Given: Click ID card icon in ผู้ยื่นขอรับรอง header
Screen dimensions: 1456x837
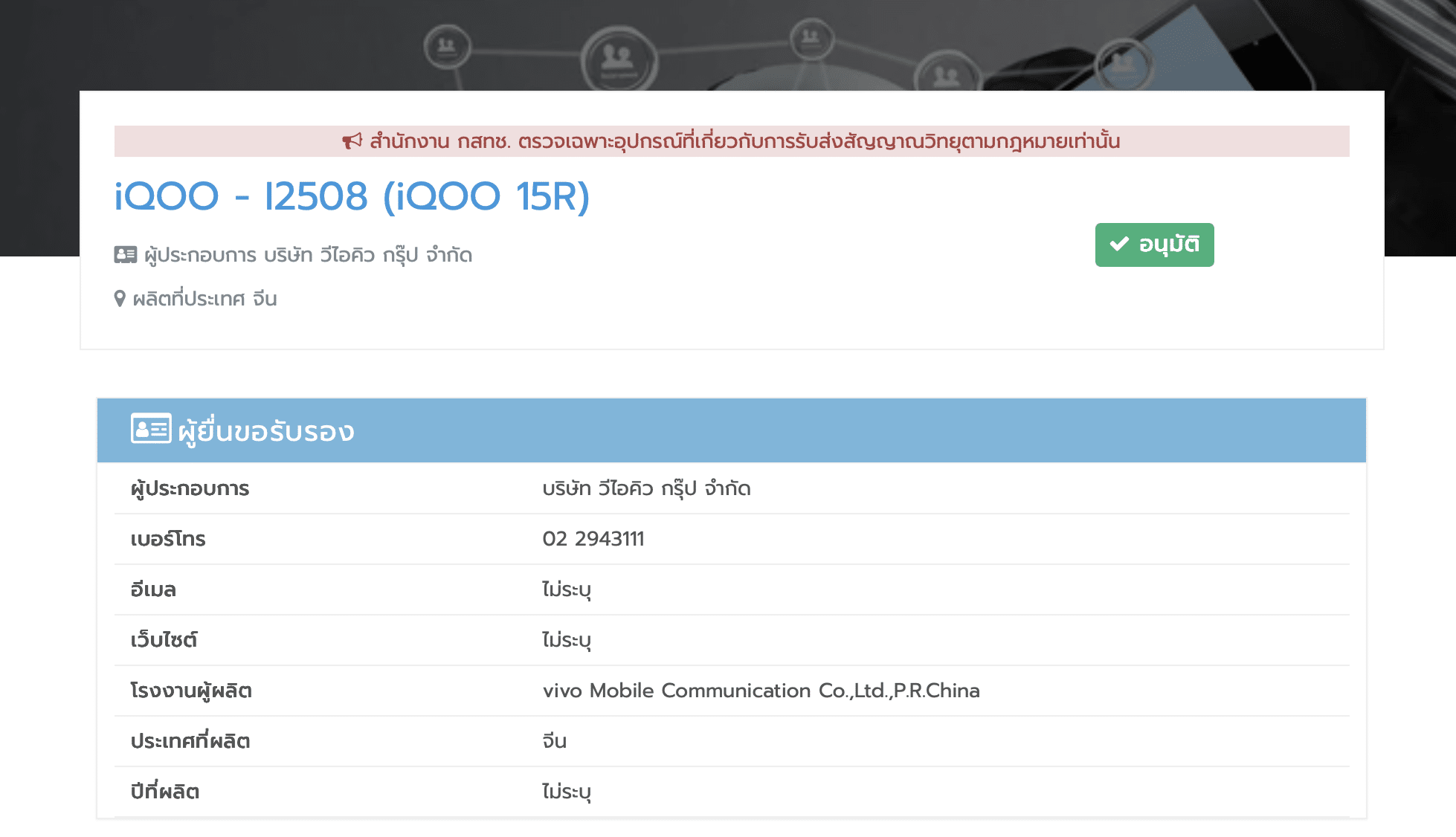Looking at the screenshot, I should coord(151,429).
